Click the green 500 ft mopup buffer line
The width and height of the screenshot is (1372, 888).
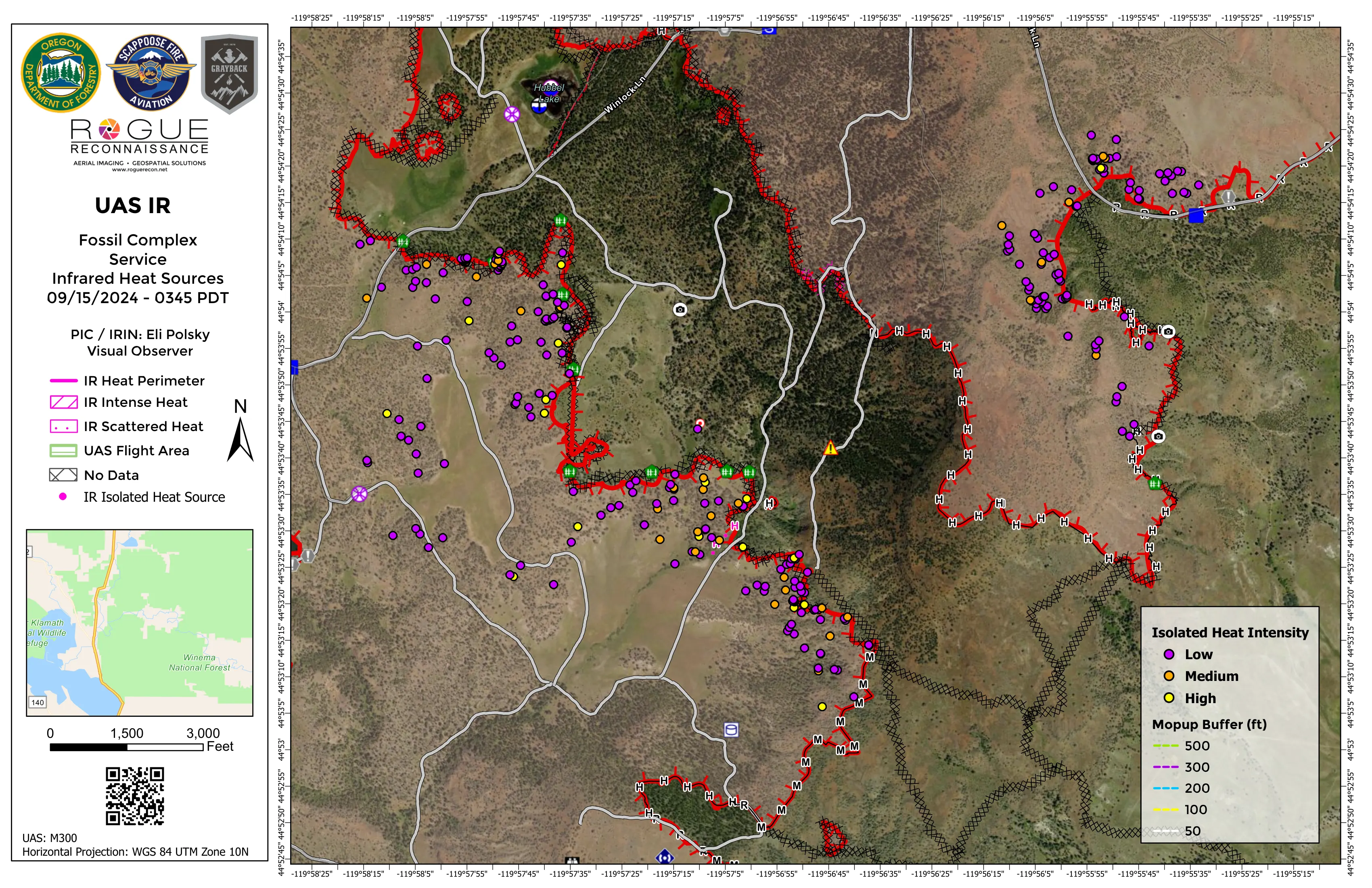1166,746
